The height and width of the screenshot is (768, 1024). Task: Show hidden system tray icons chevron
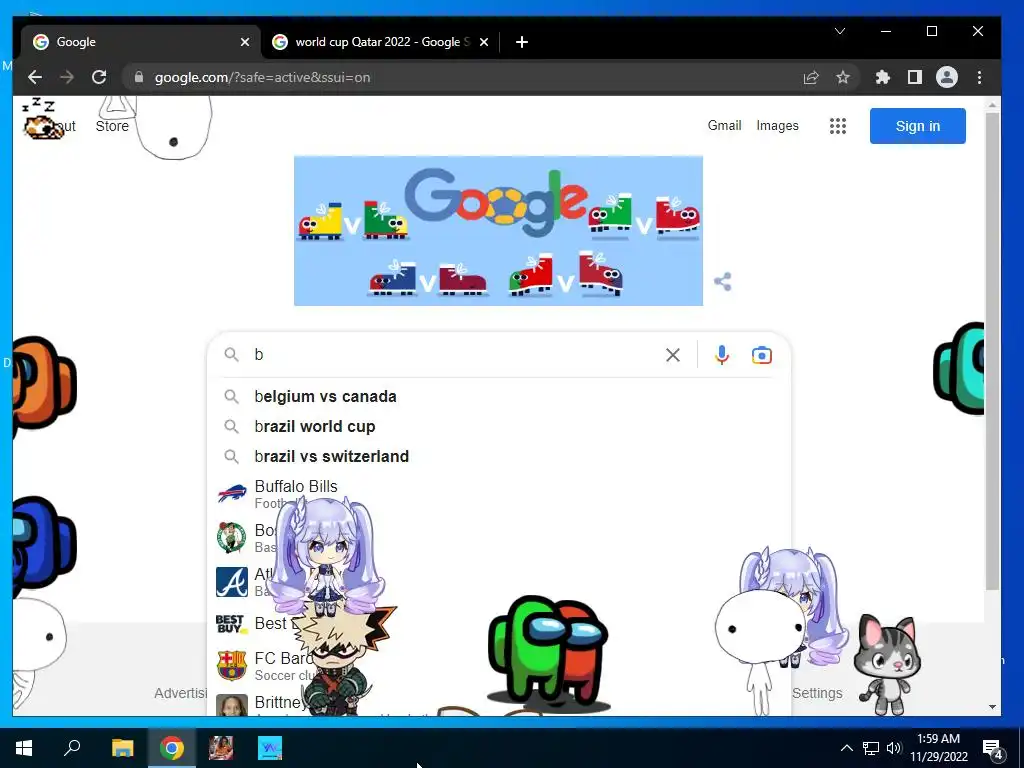[846, 748]
